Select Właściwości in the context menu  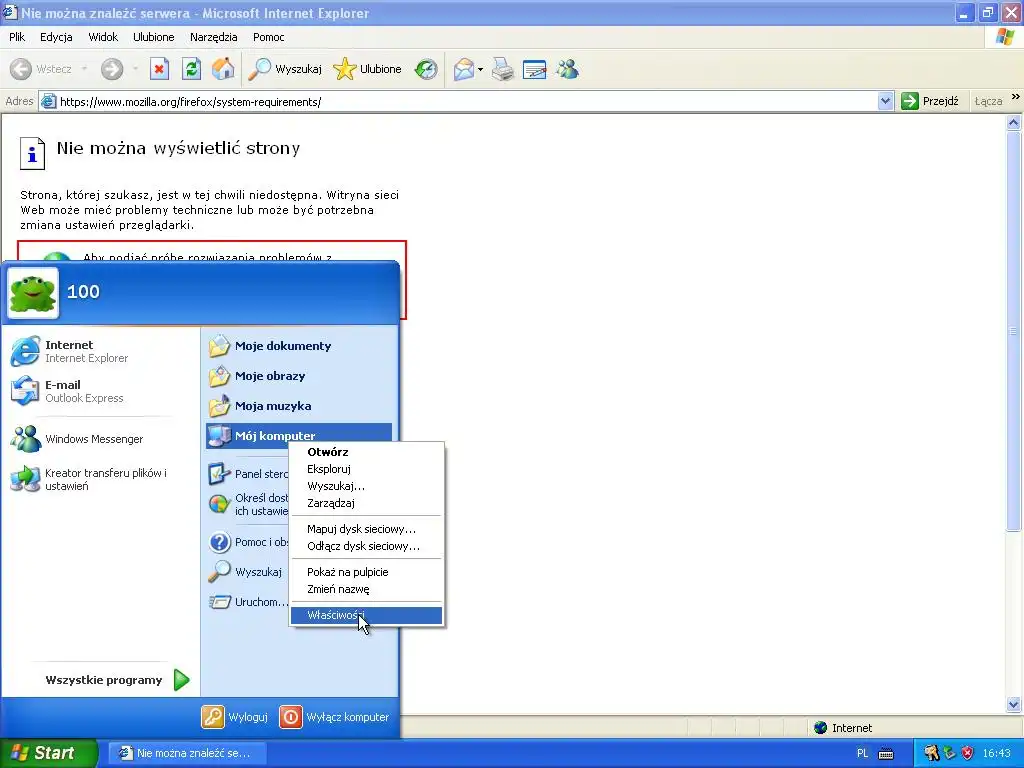tap(366, 615)
